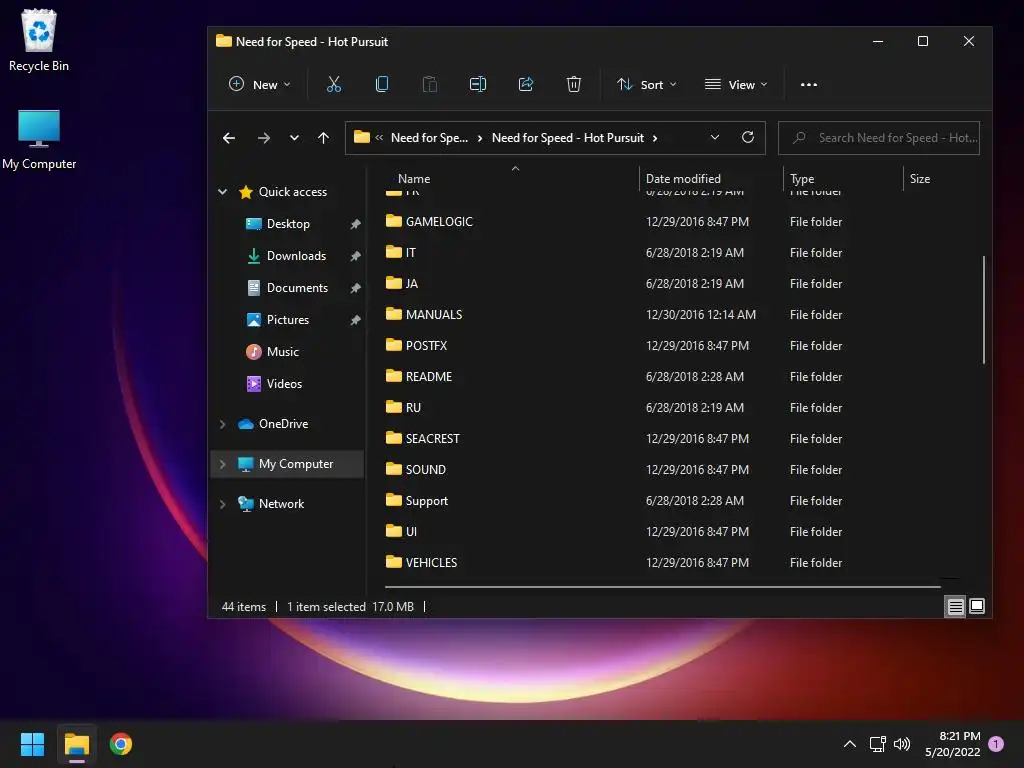Open the See more three-dots menu
This screenshot has height=768, width=1024.
point(808,85)
